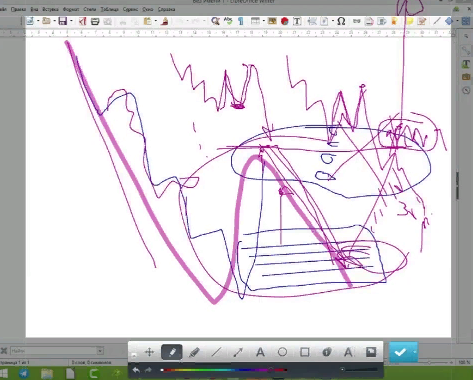The height and width of the screenshot is (380, 473).
Task: Confirm with the blue checkmark button
Action: [x=400, y=352]
